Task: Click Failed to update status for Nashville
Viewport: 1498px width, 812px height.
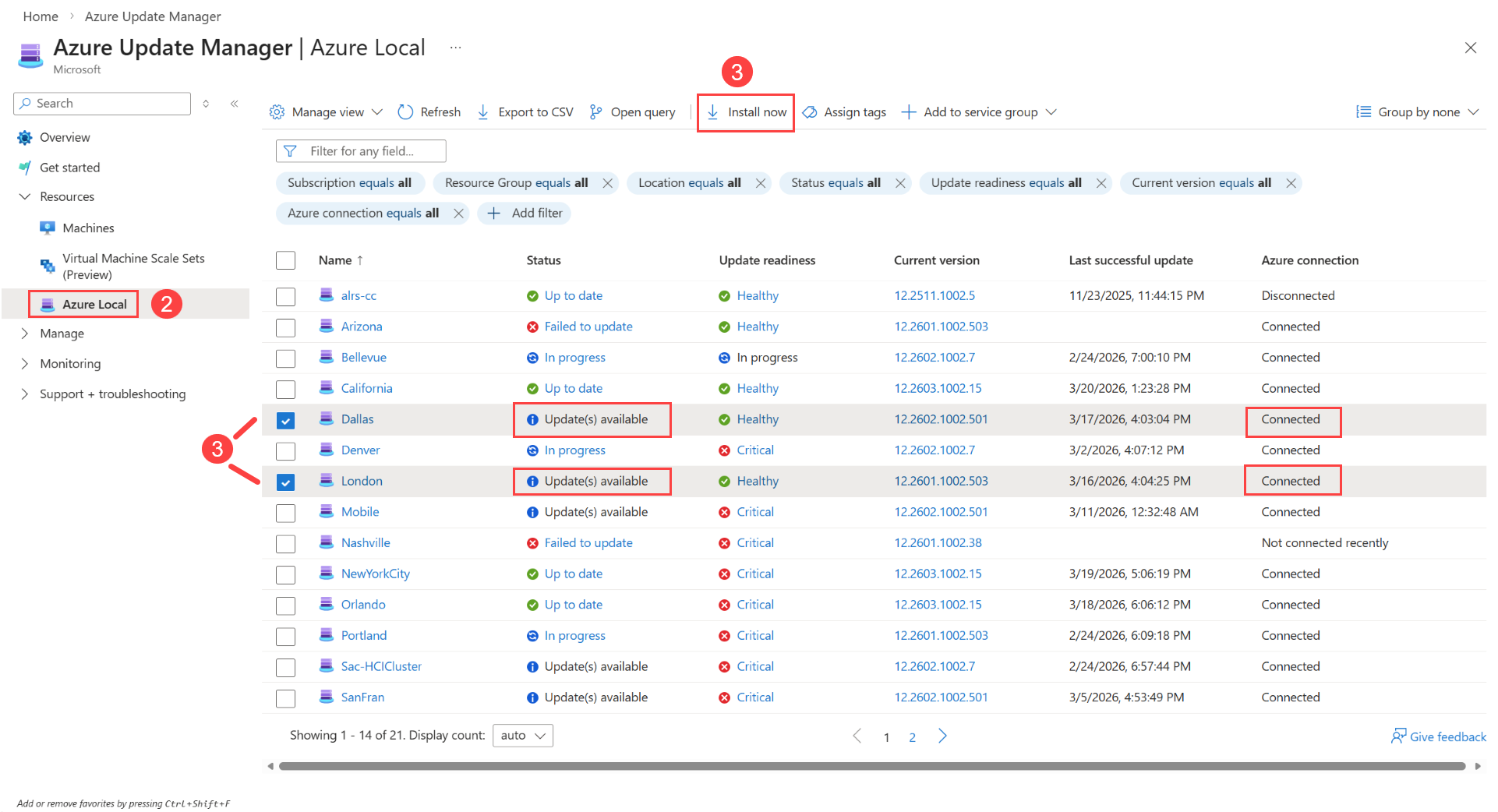Action: [x=588, y=543]
